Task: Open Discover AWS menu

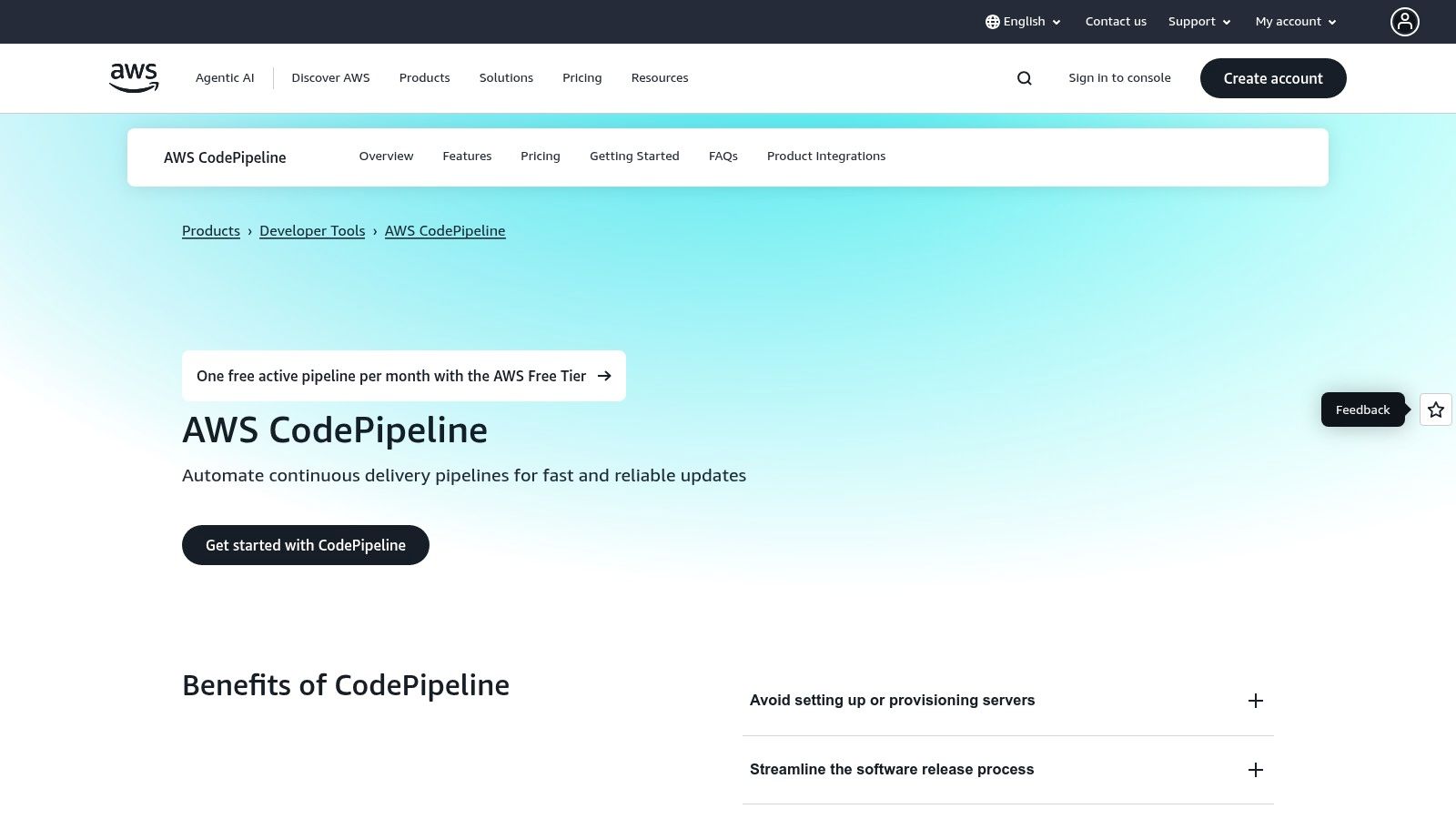Action: click(330, 78)
